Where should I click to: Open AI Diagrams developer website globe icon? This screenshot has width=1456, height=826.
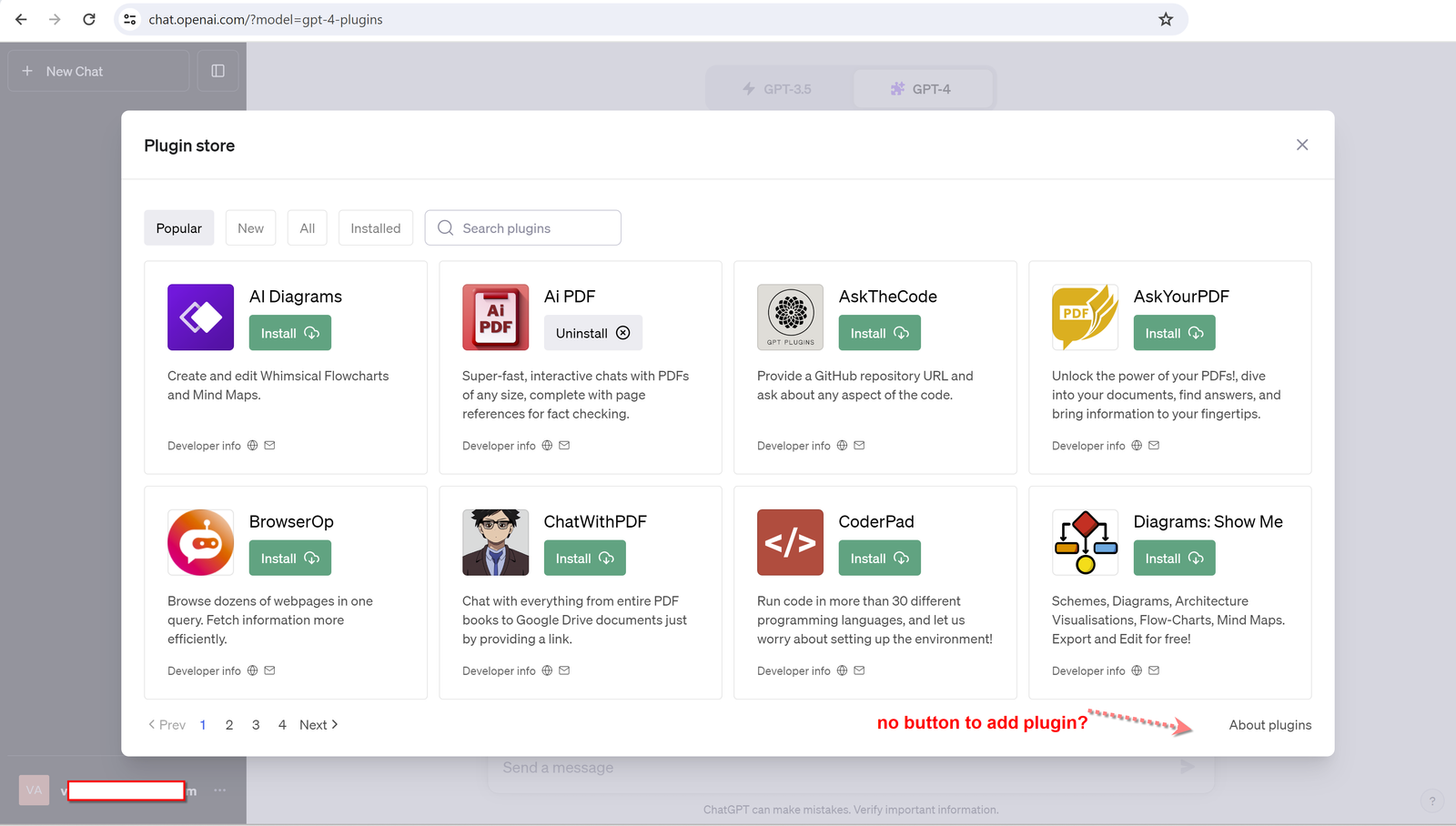(x=253, y=446)
